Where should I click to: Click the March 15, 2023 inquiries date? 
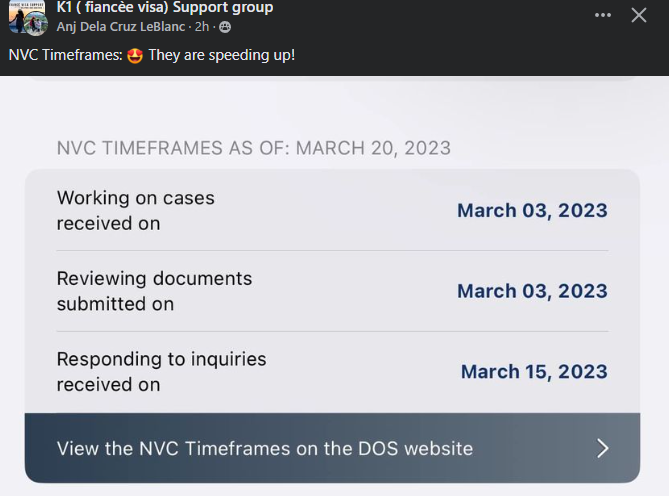[x=534, y=372]
